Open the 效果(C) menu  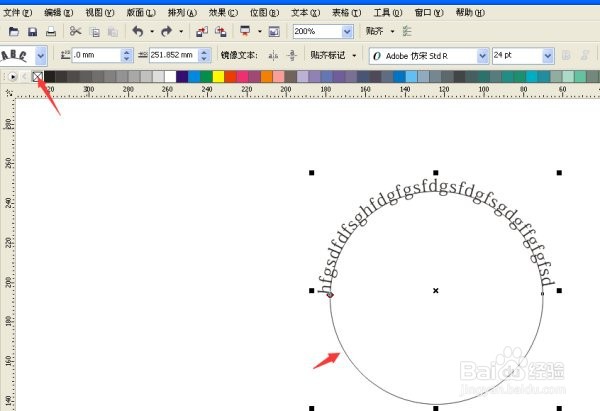click(223, 13)
